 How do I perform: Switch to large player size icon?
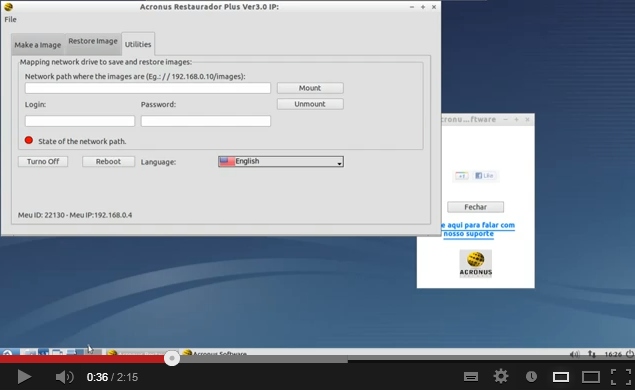(x=591, y=377)
